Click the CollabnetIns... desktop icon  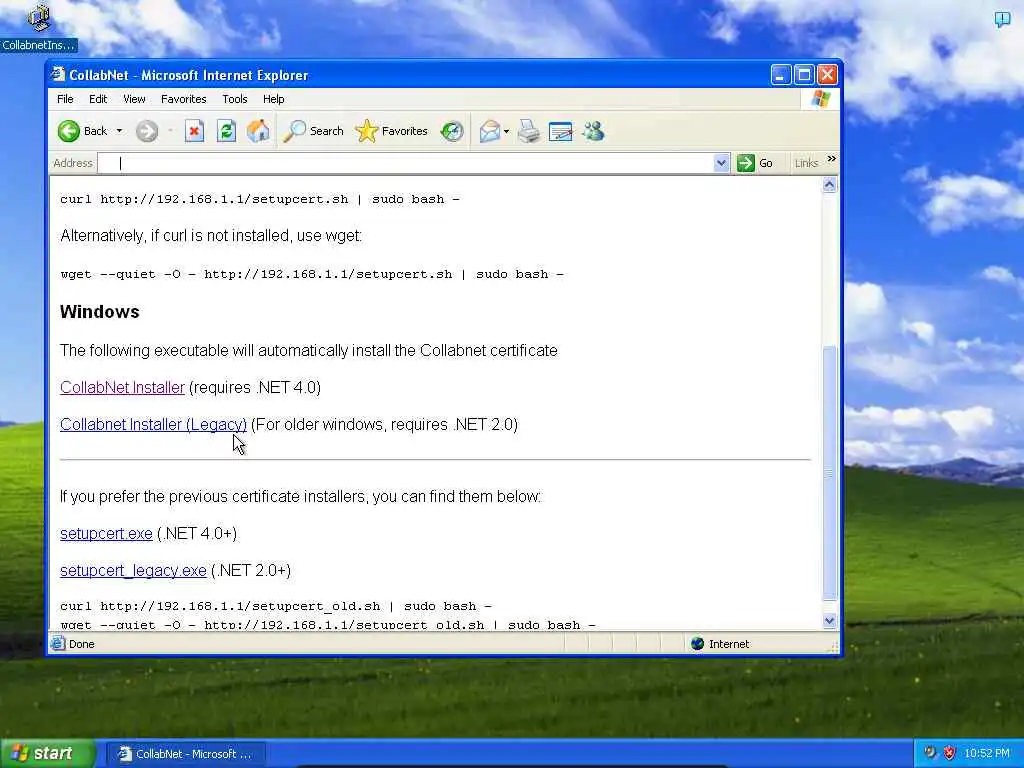(x=39, y=27)
